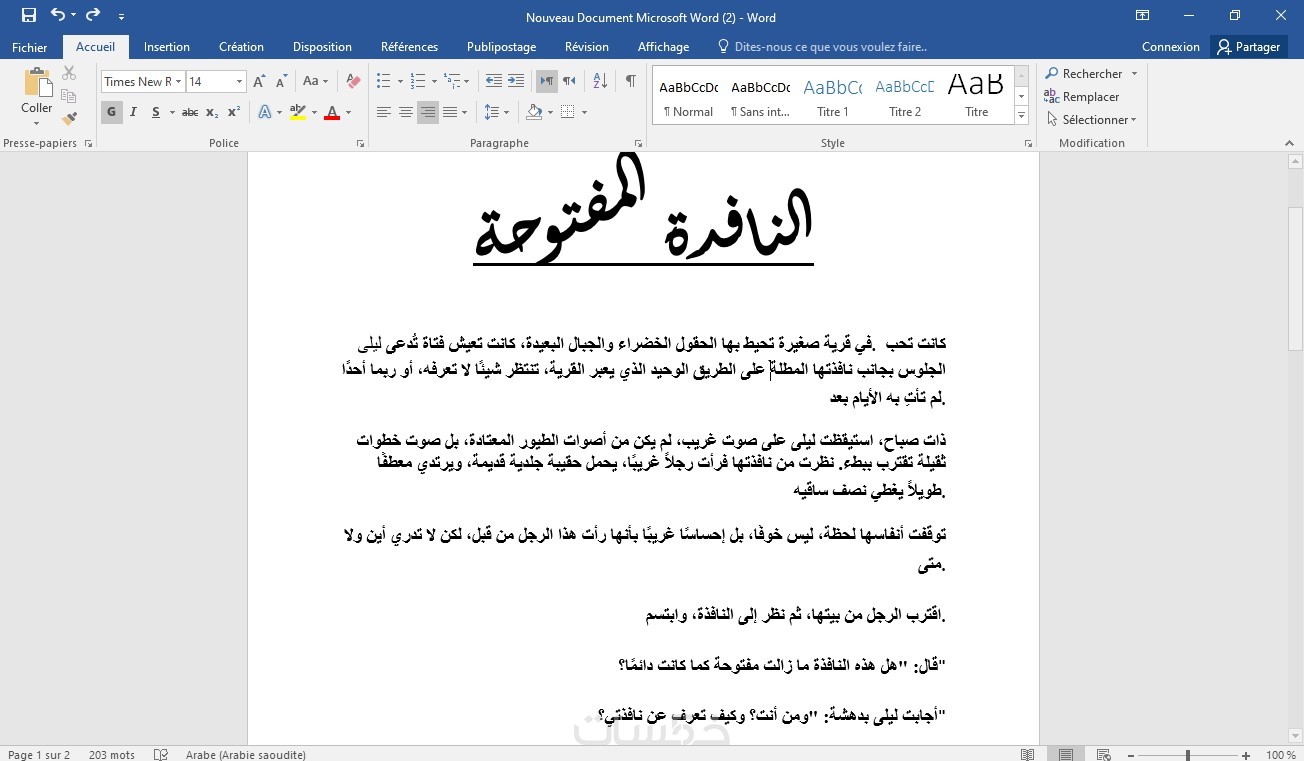Screen dimensions: 1304x761
Task: Click the zoom slider handle
Action: click(x=1188, y=755)
